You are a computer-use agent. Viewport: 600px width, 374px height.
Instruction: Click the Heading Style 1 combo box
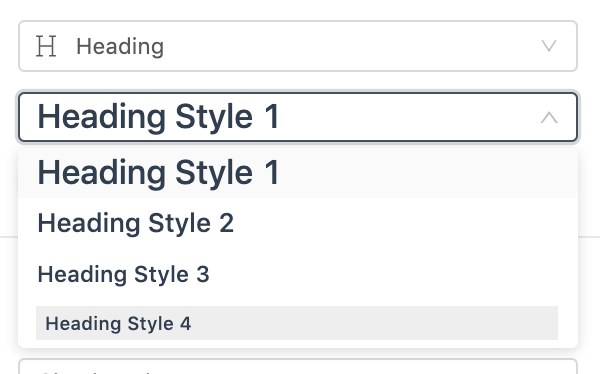[x=298, y=117]
